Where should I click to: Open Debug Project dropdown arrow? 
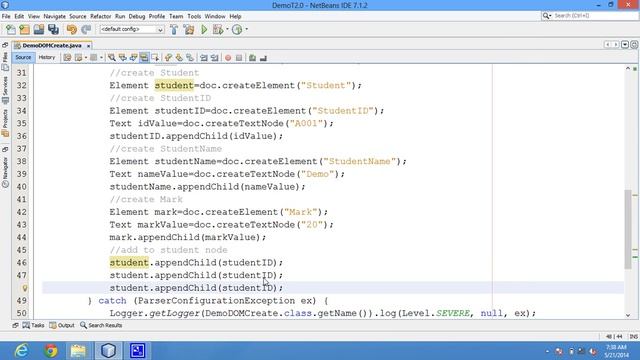point(227,29)
